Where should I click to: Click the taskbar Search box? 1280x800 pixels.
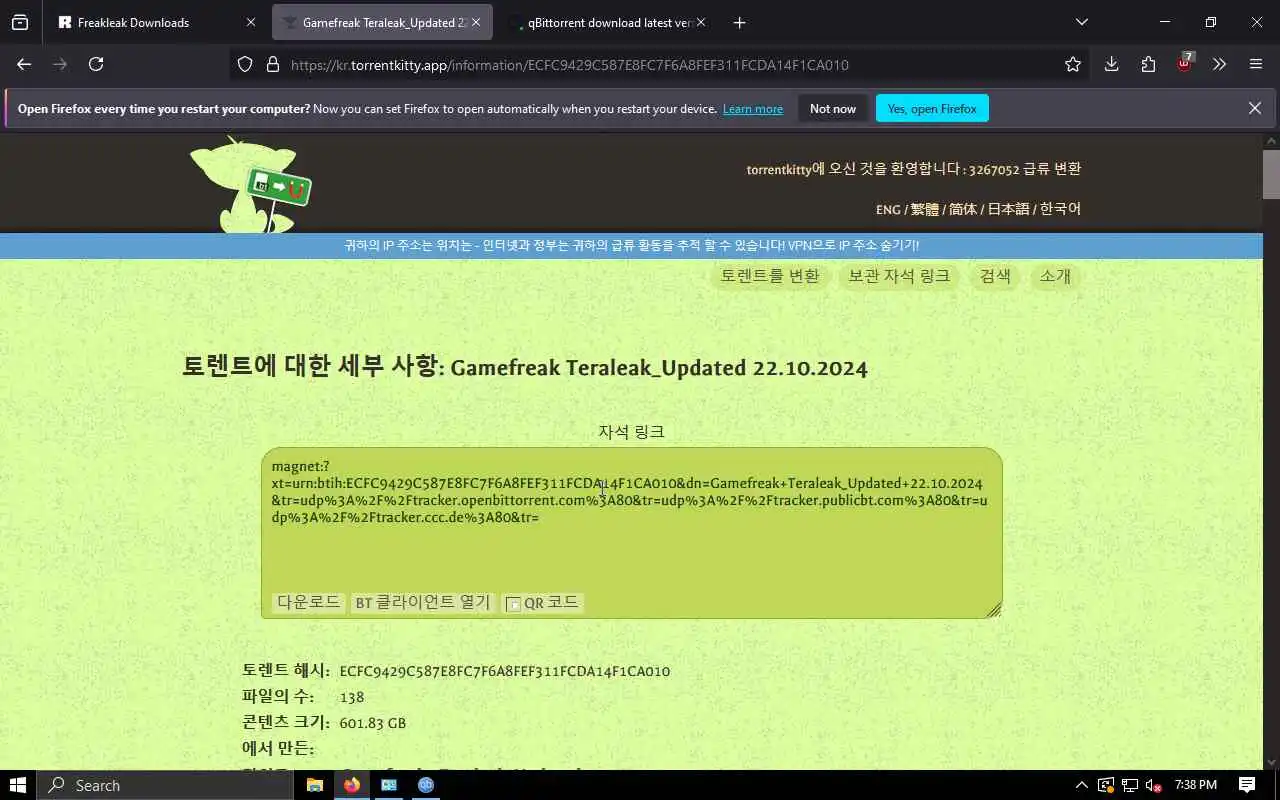click(x=165, y=785)
